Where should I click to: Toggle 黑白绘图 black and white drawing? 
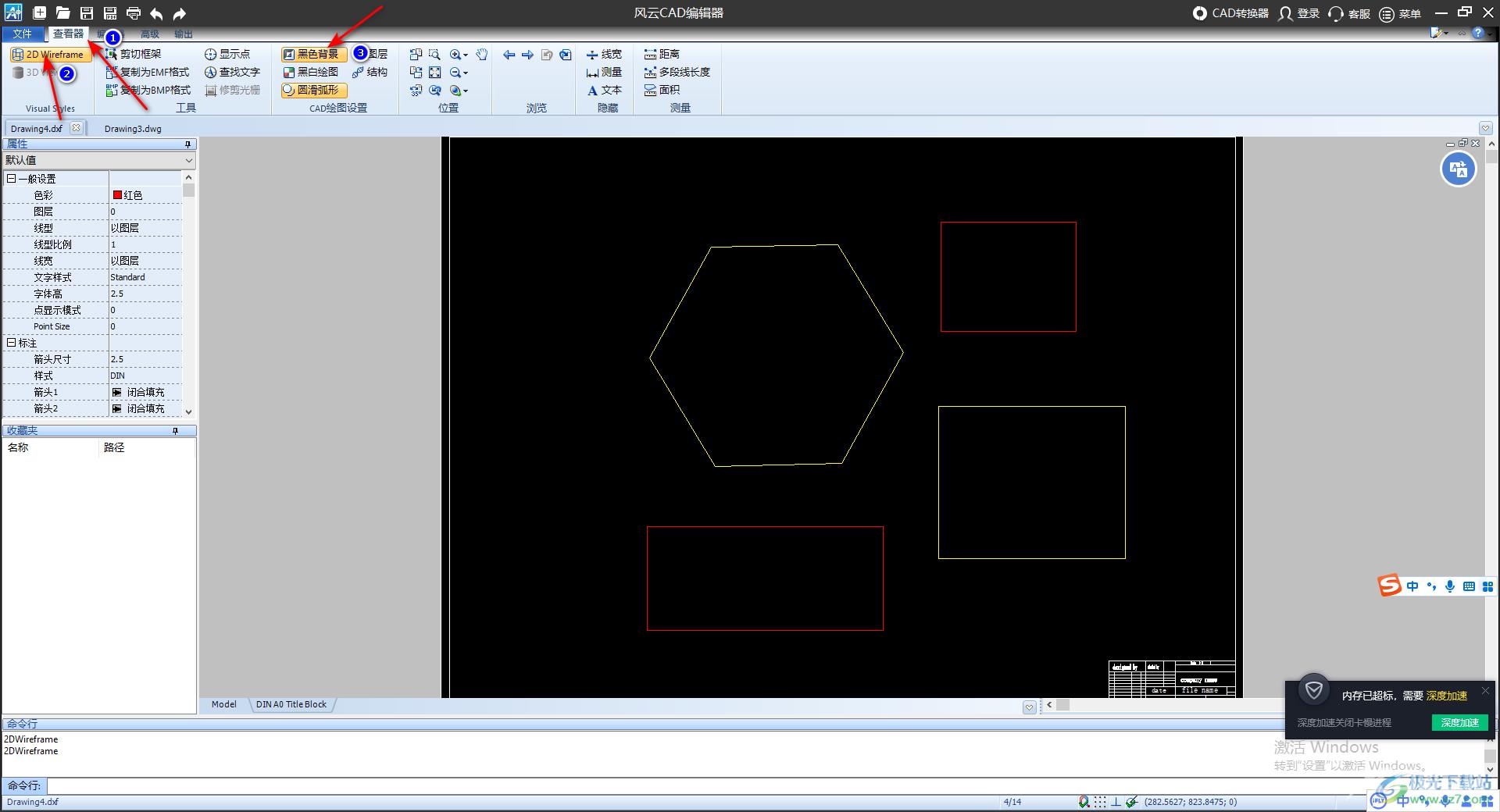pyautogui.click(x=310, y=72)
